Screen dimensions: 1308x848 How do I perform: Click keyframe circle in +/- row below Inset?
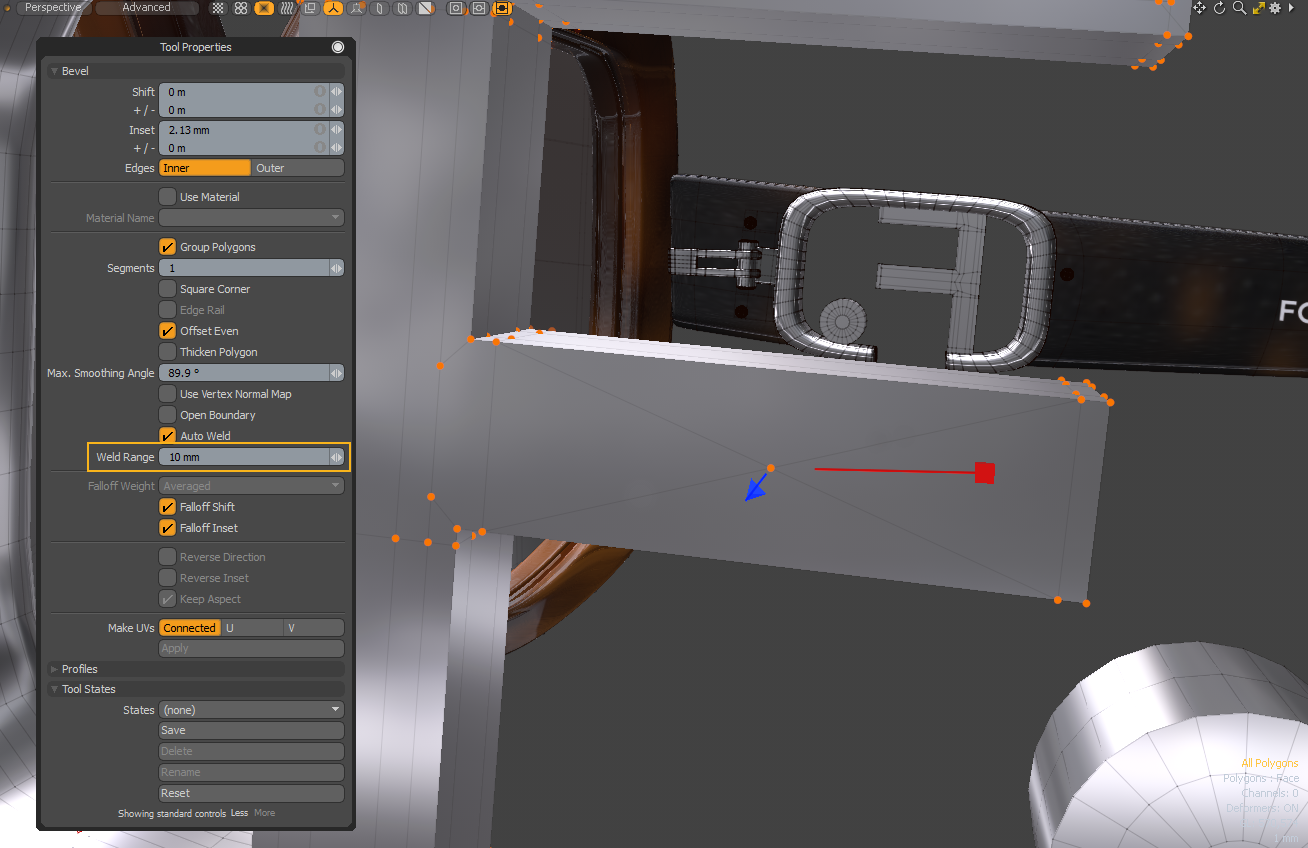tap(320, 147)
